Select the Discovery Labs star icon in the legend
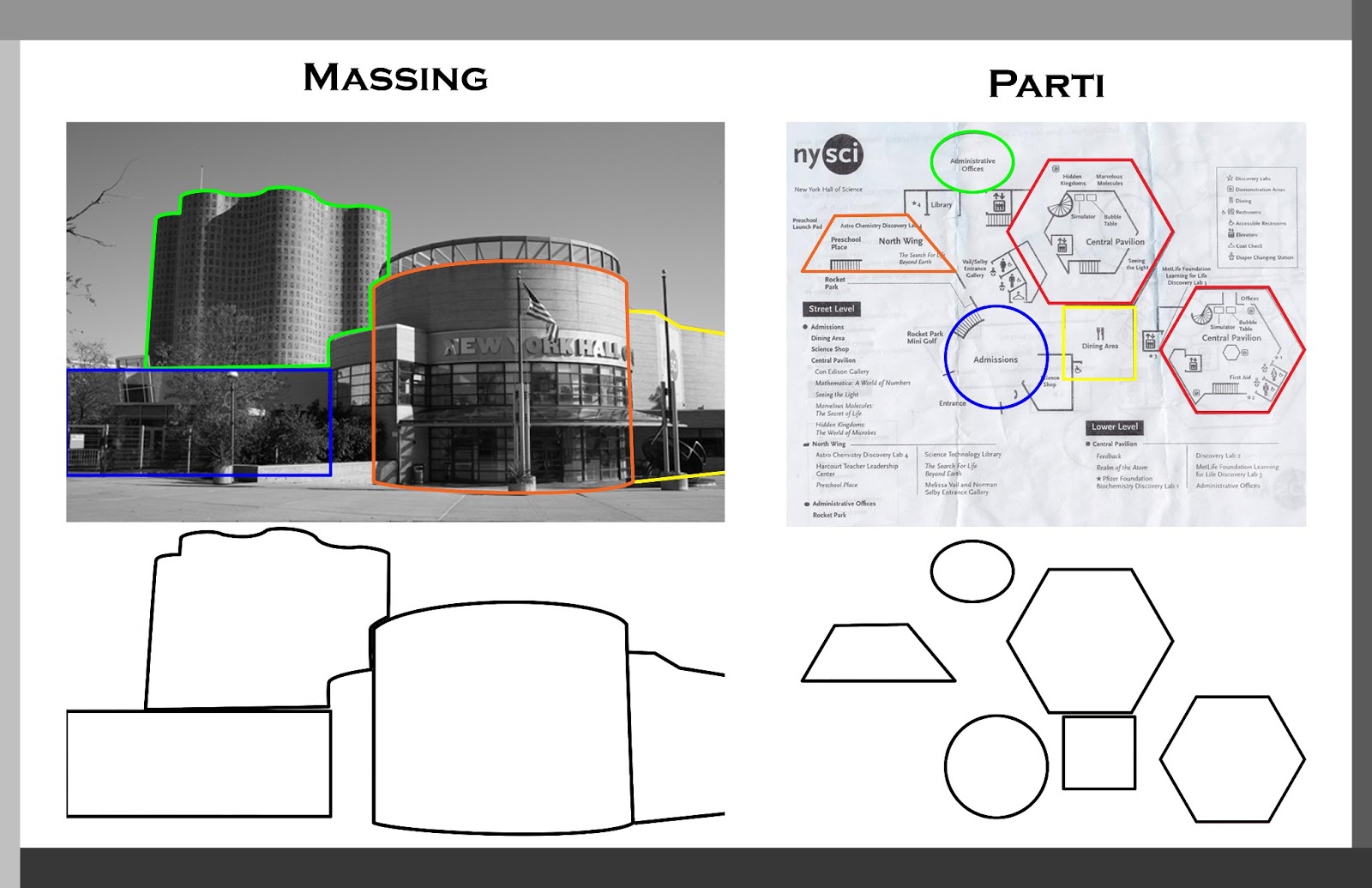The width and height of the screenshot is (1372, 888). pyautogui.click(x=1231, y=178)
